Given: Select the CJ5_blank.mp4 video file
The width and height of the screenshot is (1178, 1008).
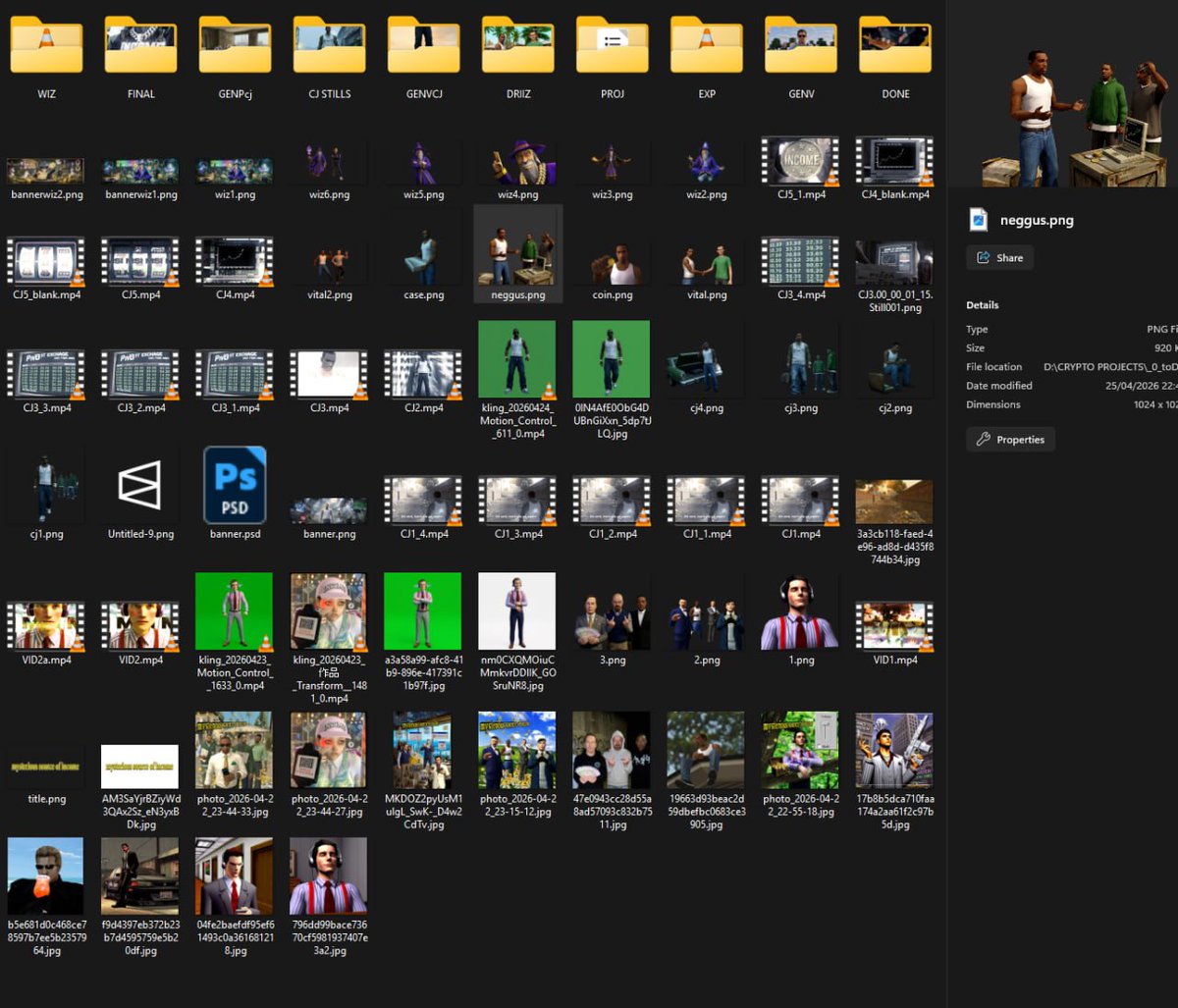Looking at the screenshot, I should coord(46,261).
